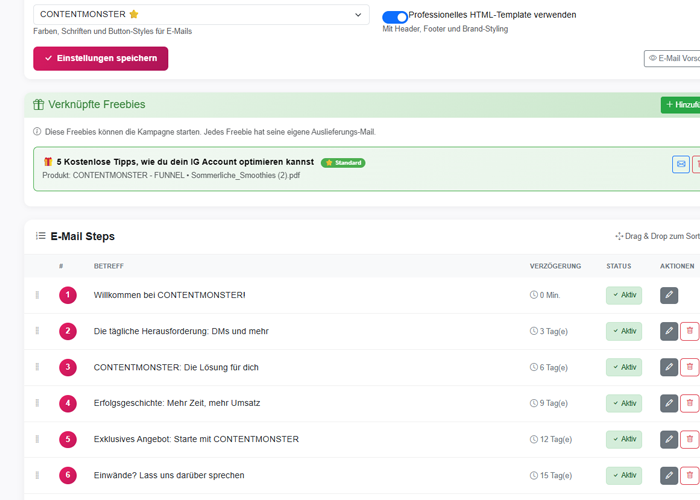This screenshot has width=700, height=500.
Task: Click the green Hinzufügen freebie button
Action: tap(681, 105)
